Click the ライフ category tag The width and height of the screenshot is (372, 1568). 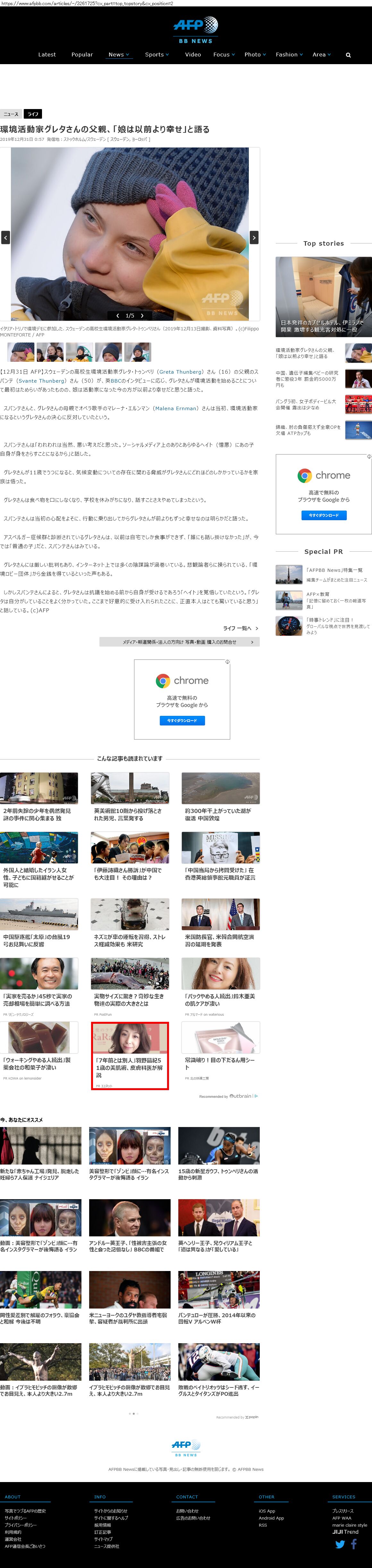click(x=33, y=114)
